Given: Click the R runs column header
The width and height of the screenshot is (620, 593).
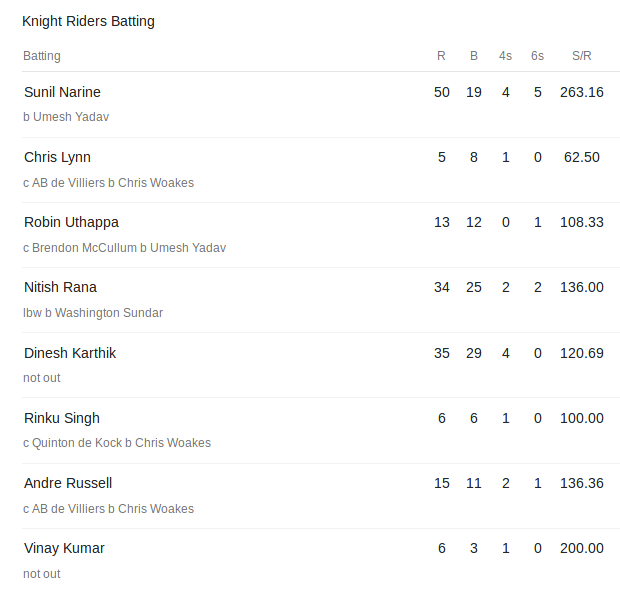Looking at the screenshot, I should [x=441, y=56].
